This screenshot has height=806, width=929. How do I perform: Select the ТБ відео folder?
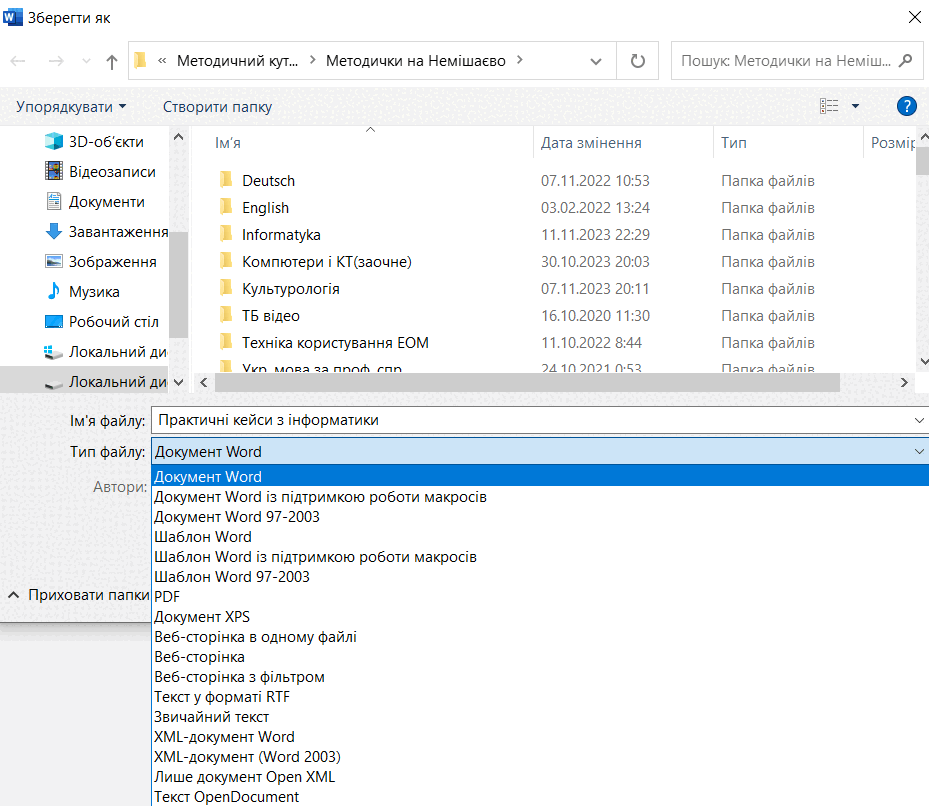[x=271, y=316]
